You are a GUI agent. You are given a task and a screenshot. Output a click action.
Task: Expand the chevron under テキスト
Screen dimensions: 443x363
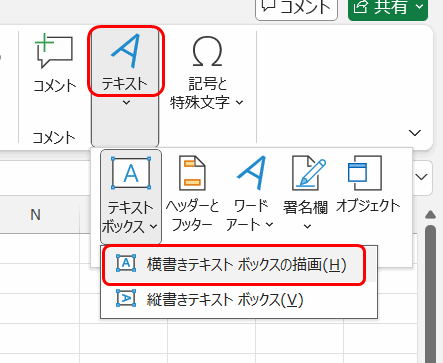click(x=126, y=103)
